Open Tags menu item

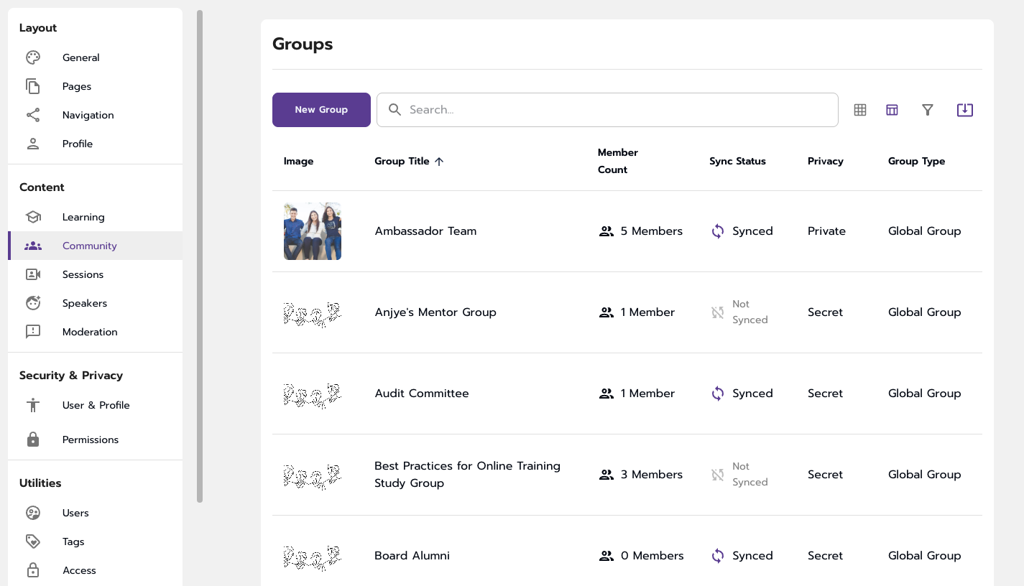[x=95, y=542]
